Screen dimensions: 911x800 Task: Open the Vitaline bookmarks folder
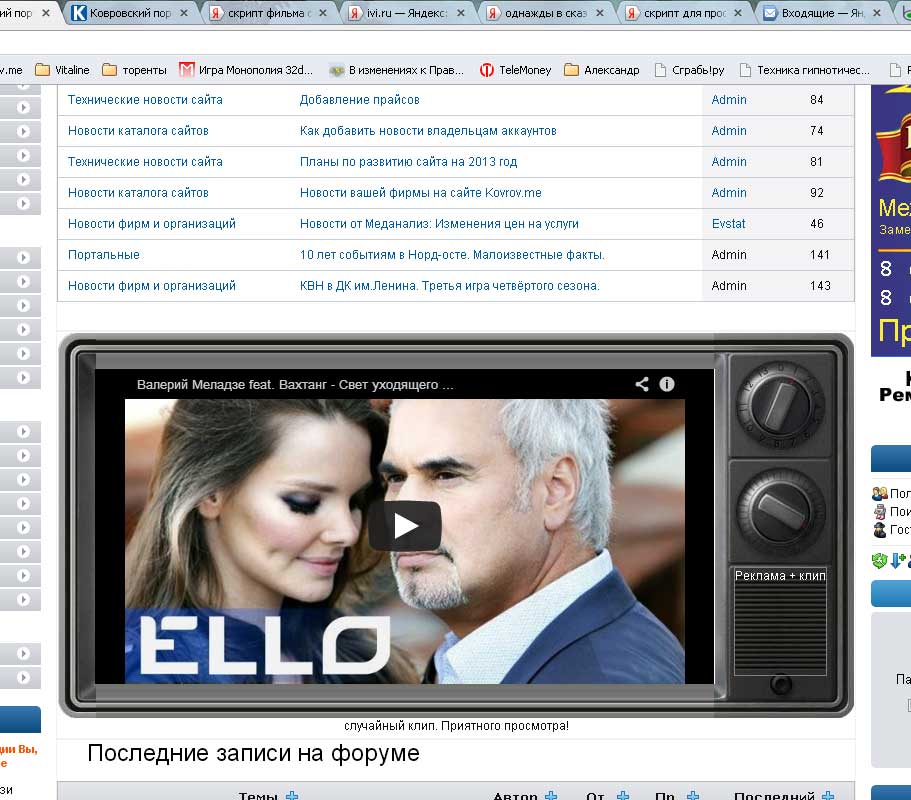click(x=62, y=70)
